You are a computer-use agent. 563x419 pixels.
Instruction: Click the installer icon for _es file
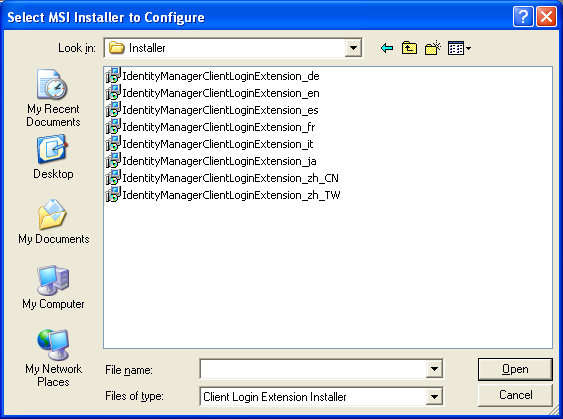pyautogui.click(x=113, y=110)
